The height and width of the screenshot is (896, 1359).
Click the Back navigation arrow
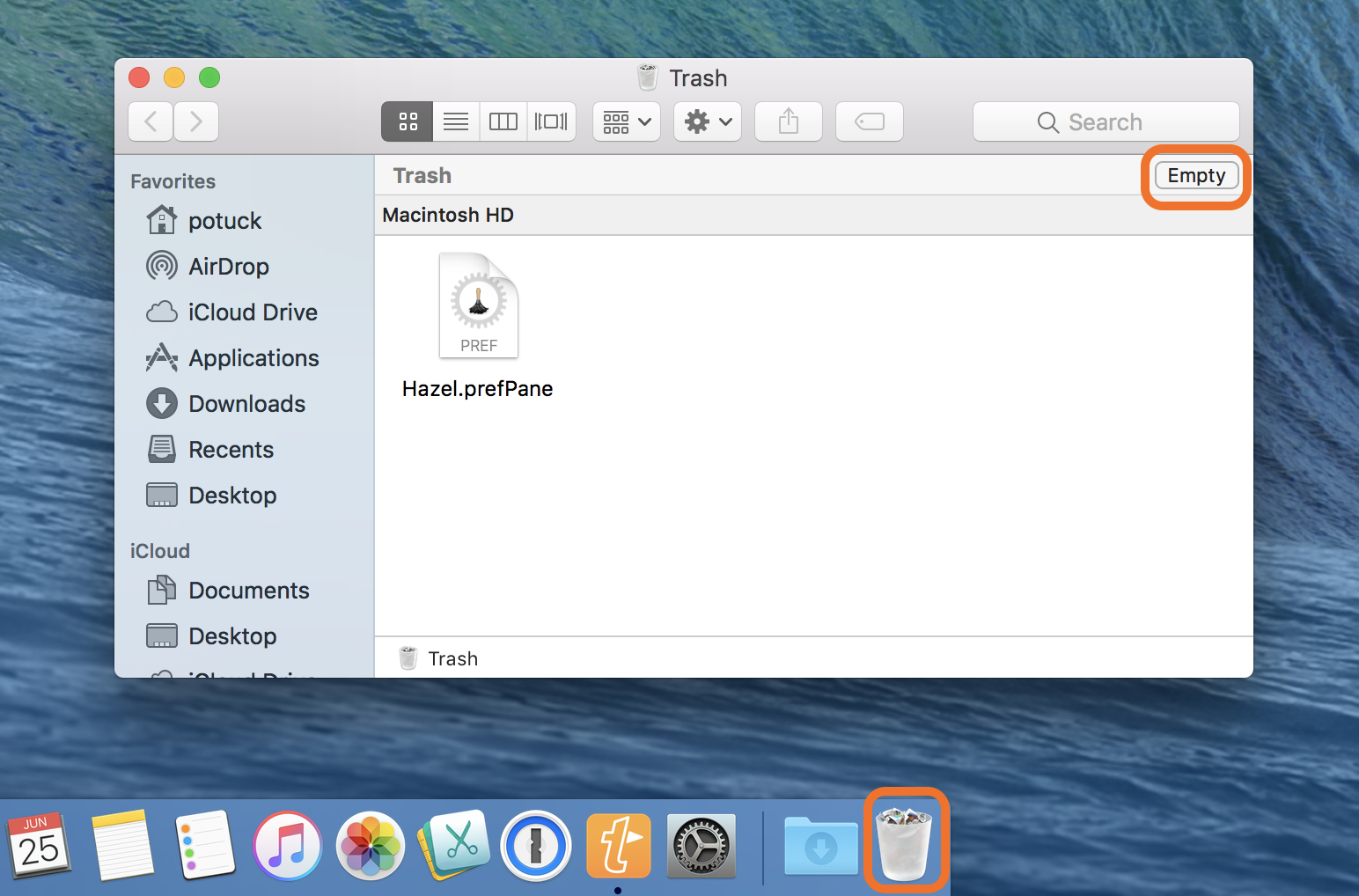pyautogui.click(x=151, y=121)
